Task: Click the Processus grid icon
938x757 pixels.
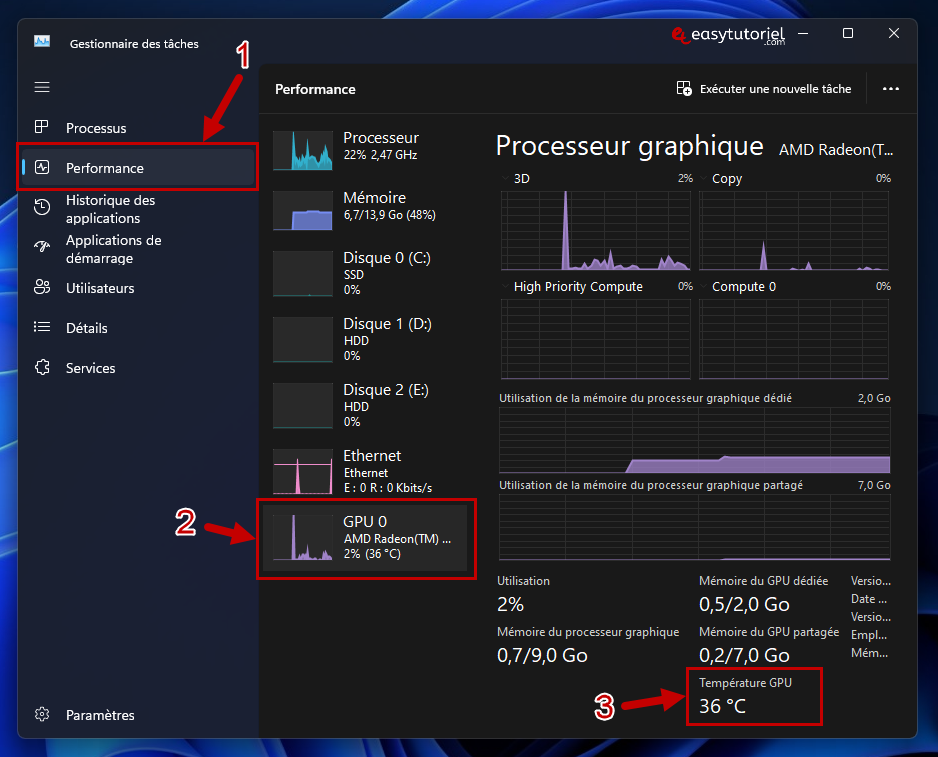Action: (42, 127)
